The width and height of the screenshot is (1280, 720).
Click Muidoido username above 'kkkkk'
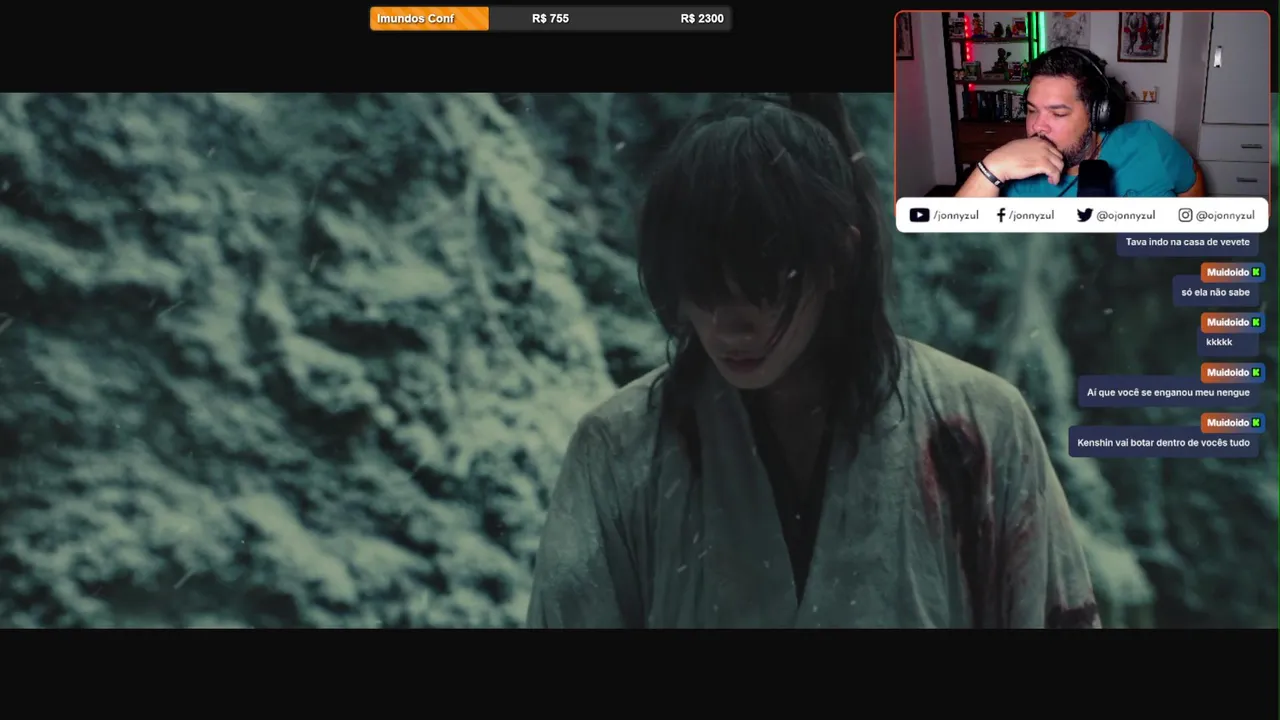(1228, 322)
